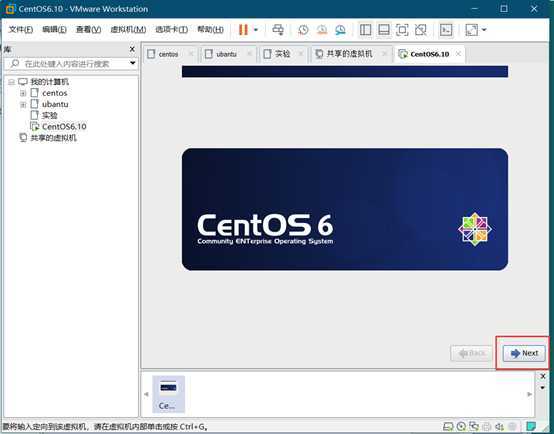Select centos in the library tree
This screenshot has height=434, width=554.
tap(54, 93)
